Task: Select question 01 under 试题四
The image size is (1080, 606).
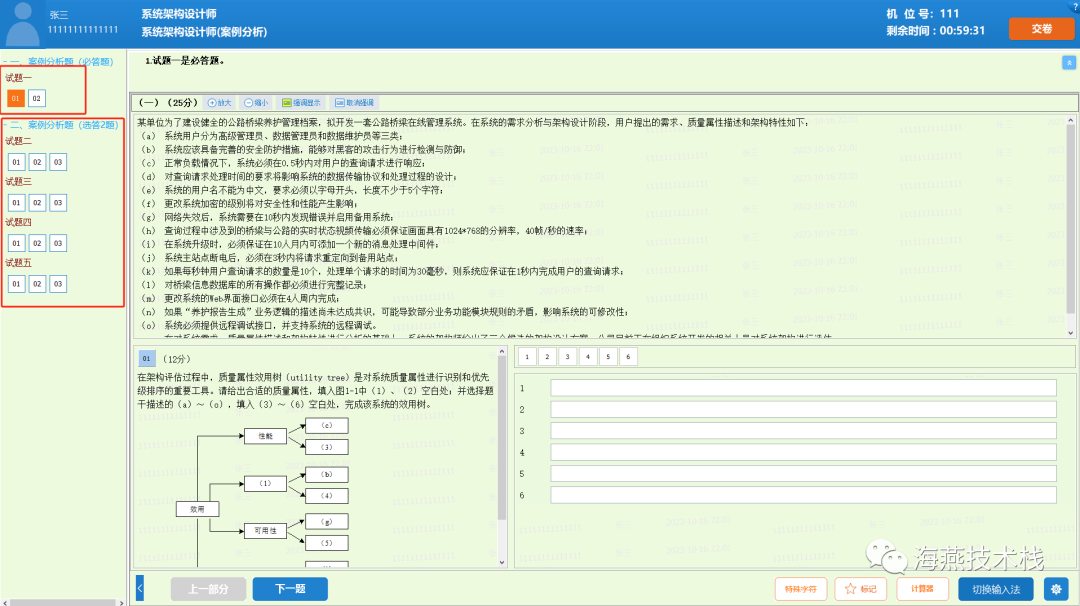Action: [16, 243]
